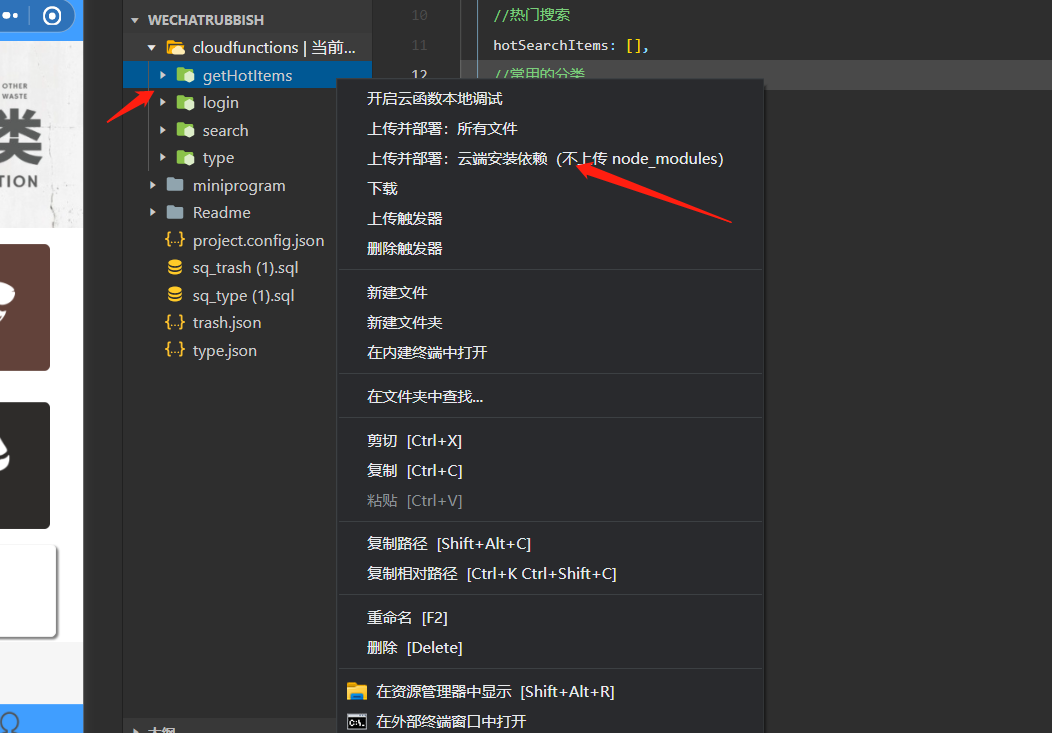The image size is (1052, 733).
Task: Click the project.config.json file icon
Action: pyautogui.click(x=175, y=240)
